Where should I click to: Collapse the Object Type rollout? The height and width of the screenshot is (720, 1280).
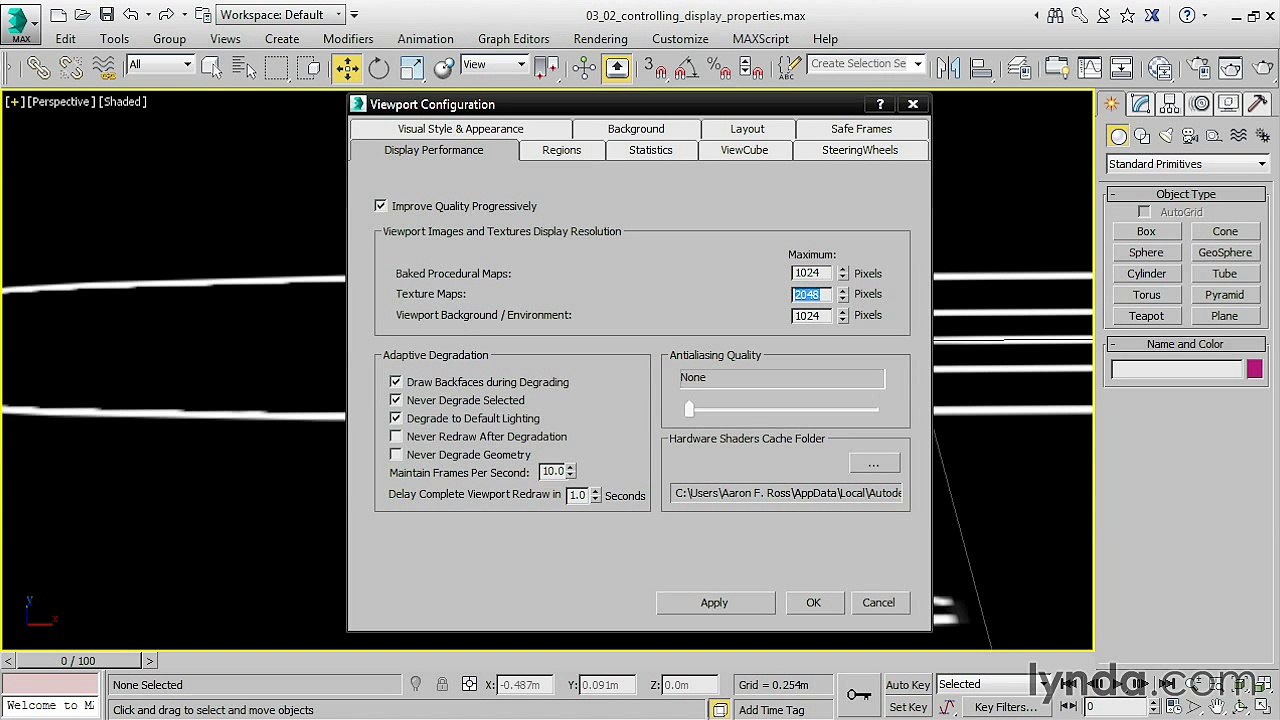(x=1186, y=194)
